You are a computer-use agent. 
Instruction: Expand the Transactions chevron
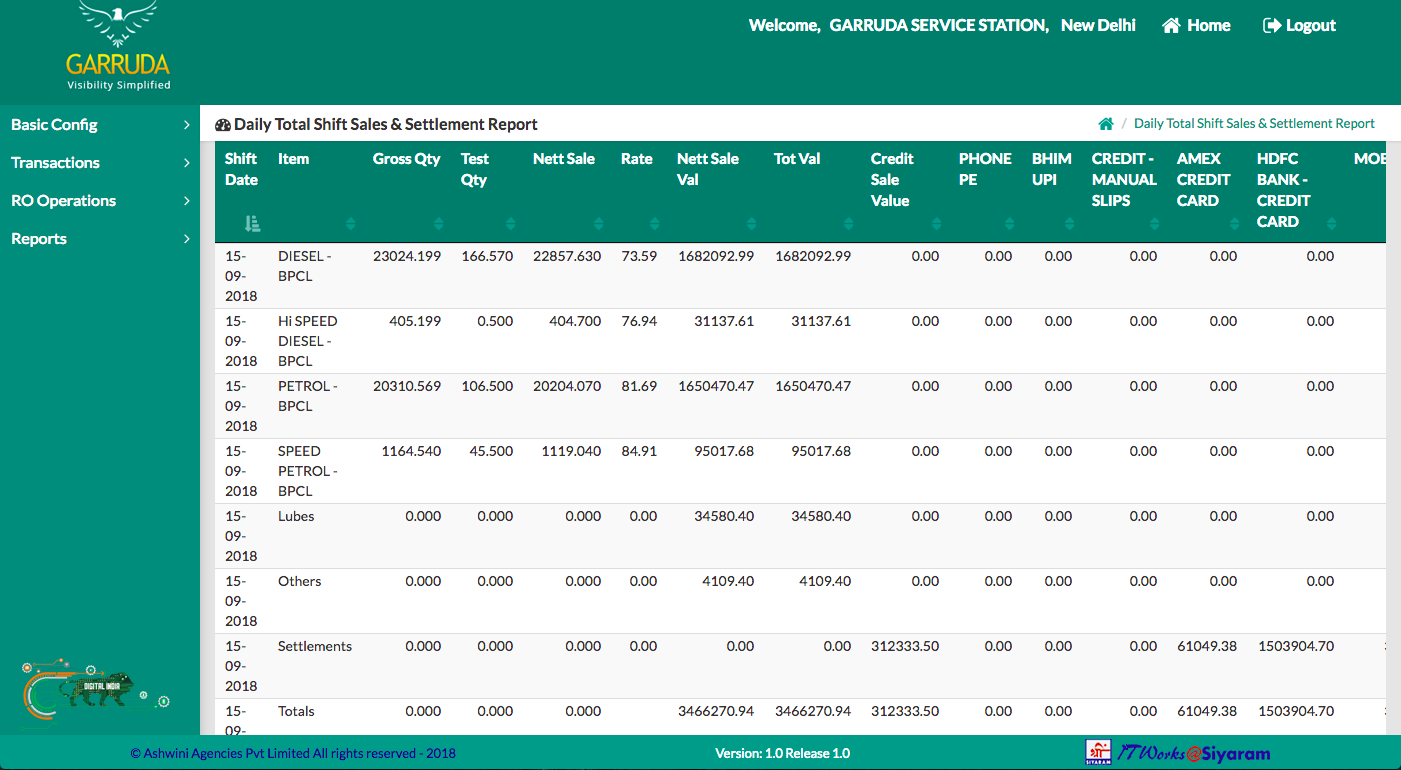tap(186, 163)
